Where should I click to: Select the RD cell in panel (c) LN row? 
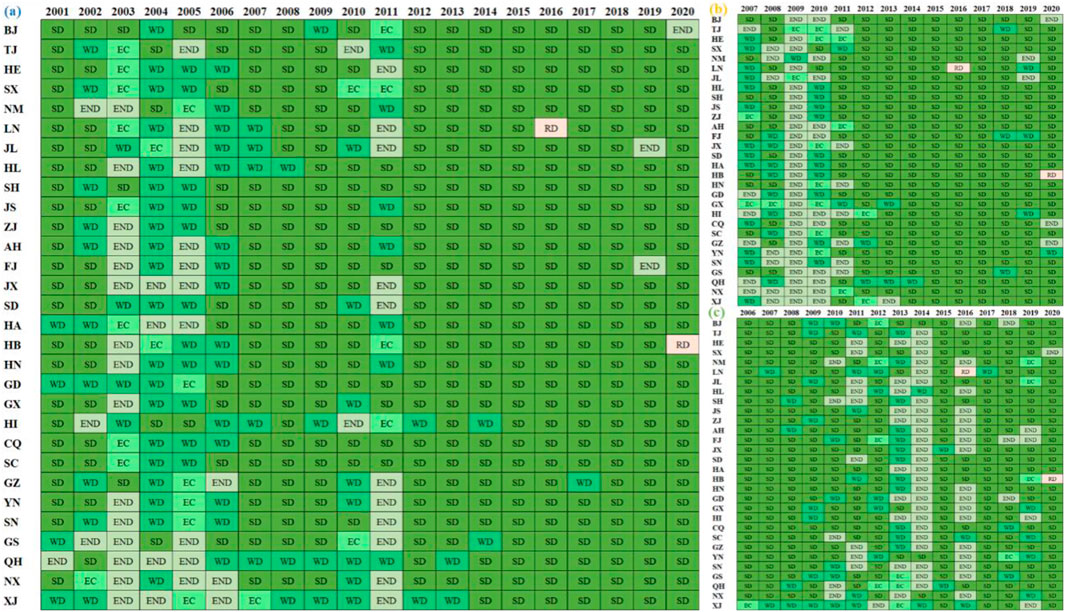click(965, 372)
